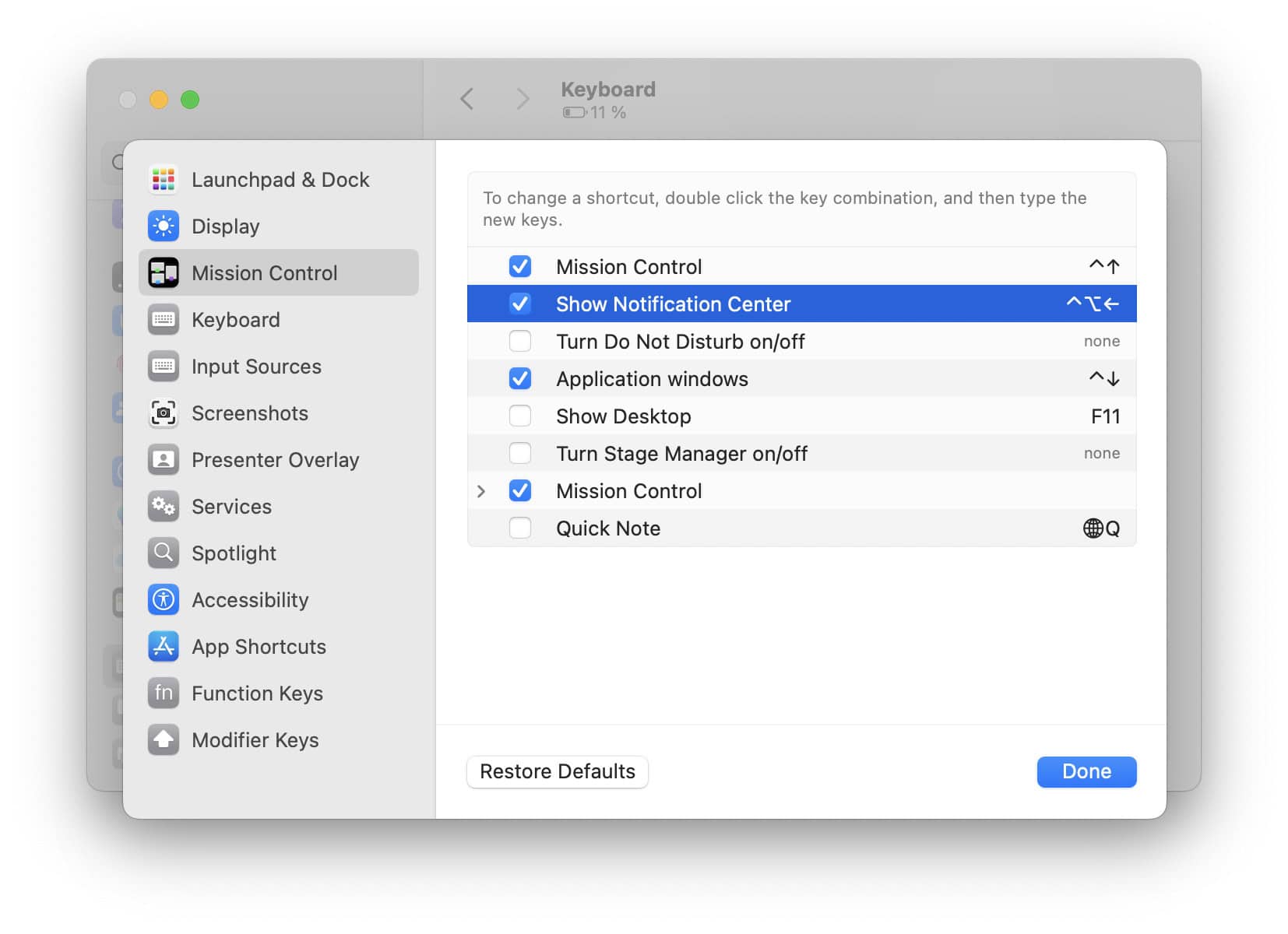This screenshot has width=1288, height=934.
Task: Click the Spotlight magnifier icon
Action: pyautogui.click(x=164, y=553)
